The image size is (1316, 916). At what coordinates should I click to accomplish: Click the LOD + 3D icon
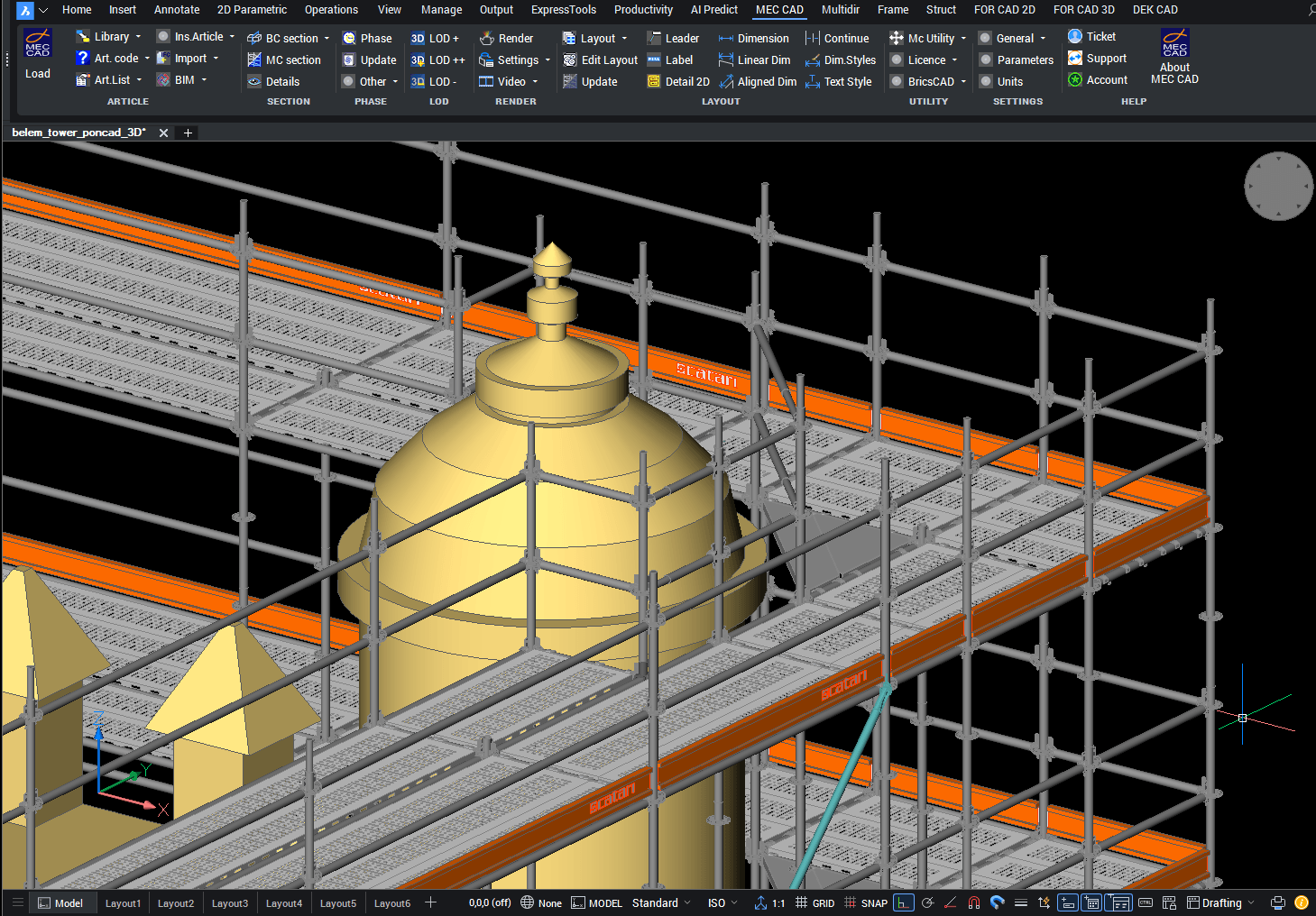click(x=418, y=38)
